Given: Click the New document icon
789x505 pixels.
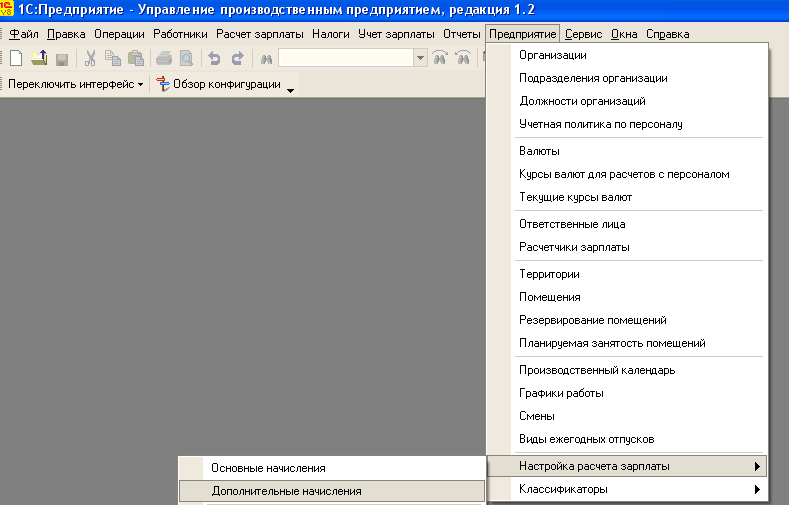Looking at the screenshot, I should click(x=16, y=58).
